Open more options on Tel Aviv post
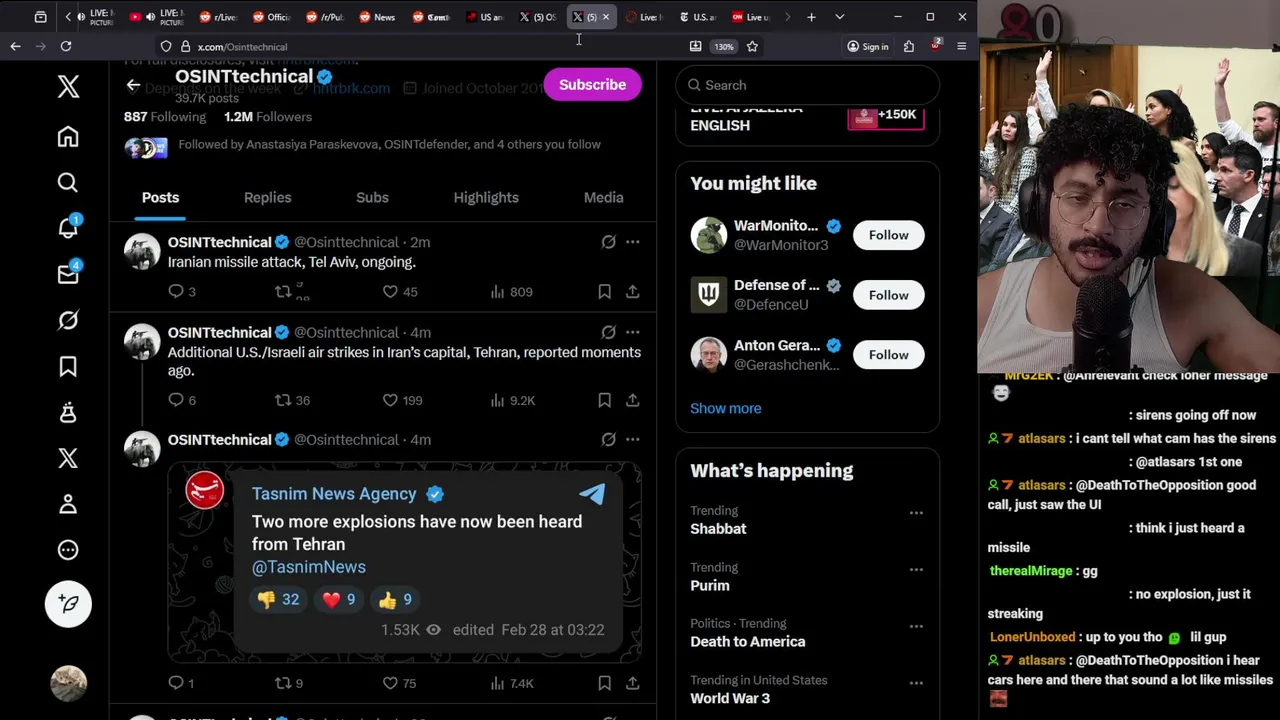 click(632, 242)
